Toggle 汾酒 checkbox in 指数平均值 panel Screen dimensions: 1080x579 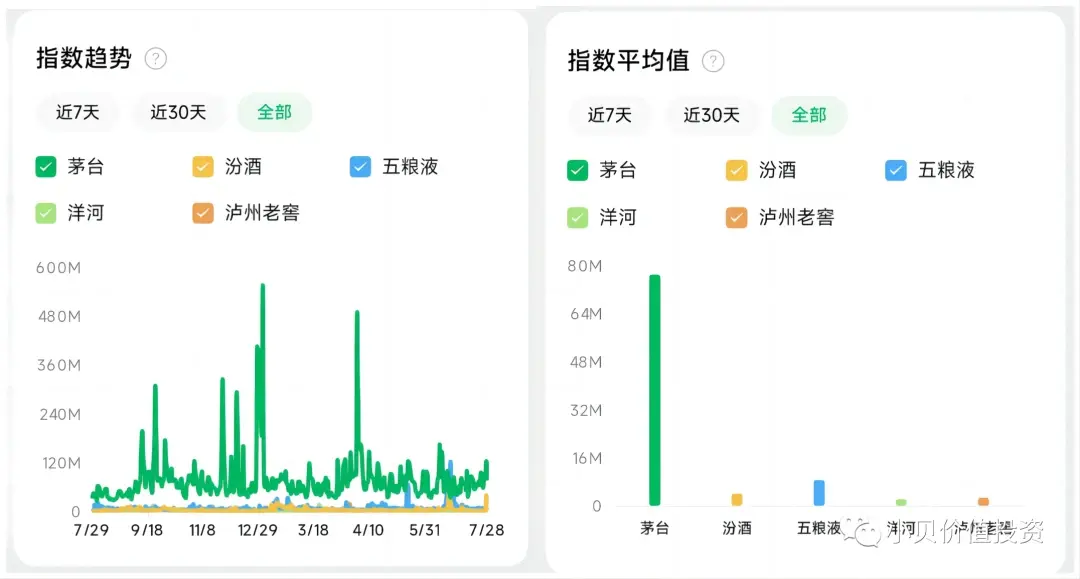[736, 170]
